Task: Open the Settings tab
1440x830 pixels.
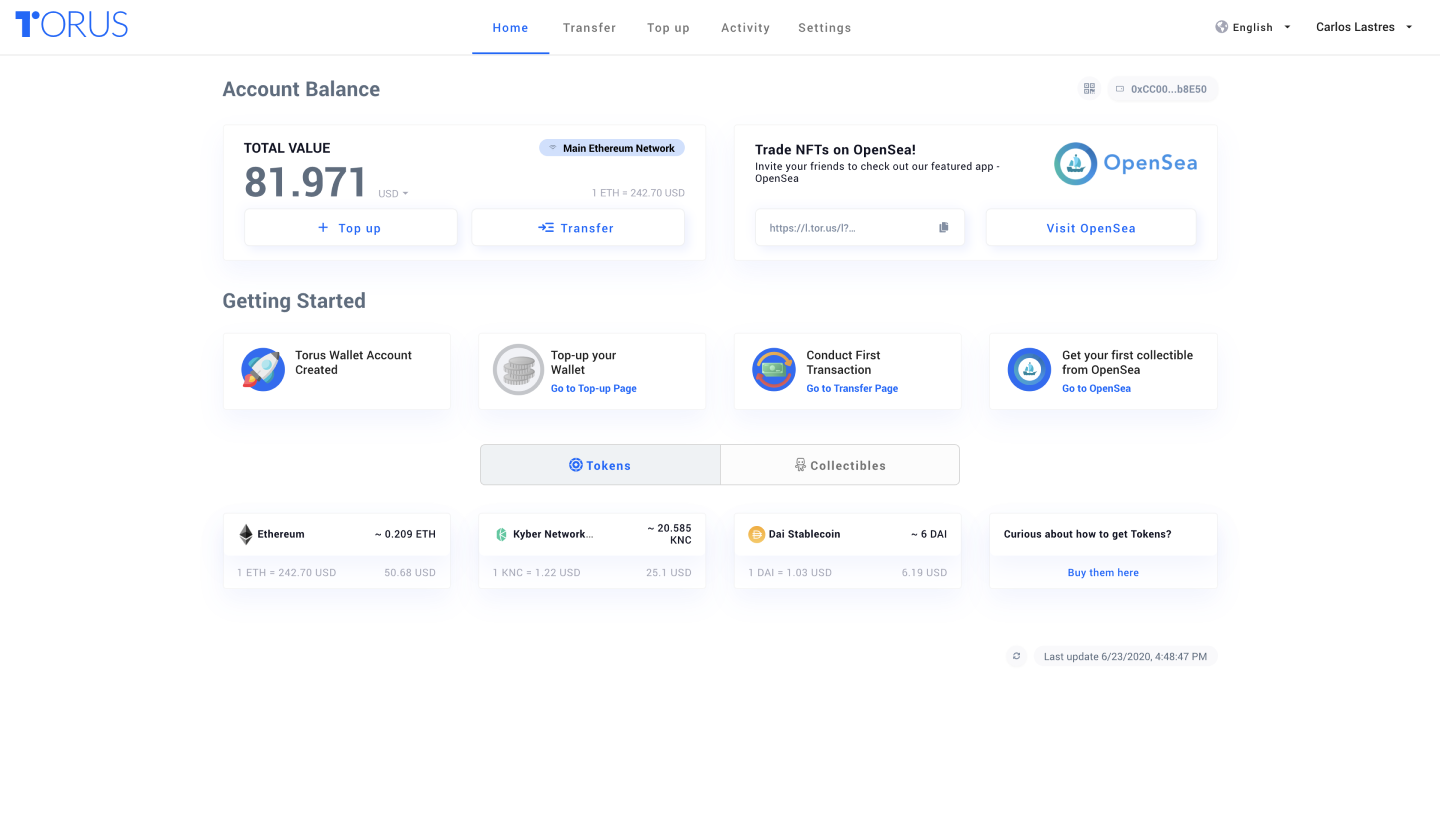Action: coord(824,28)
